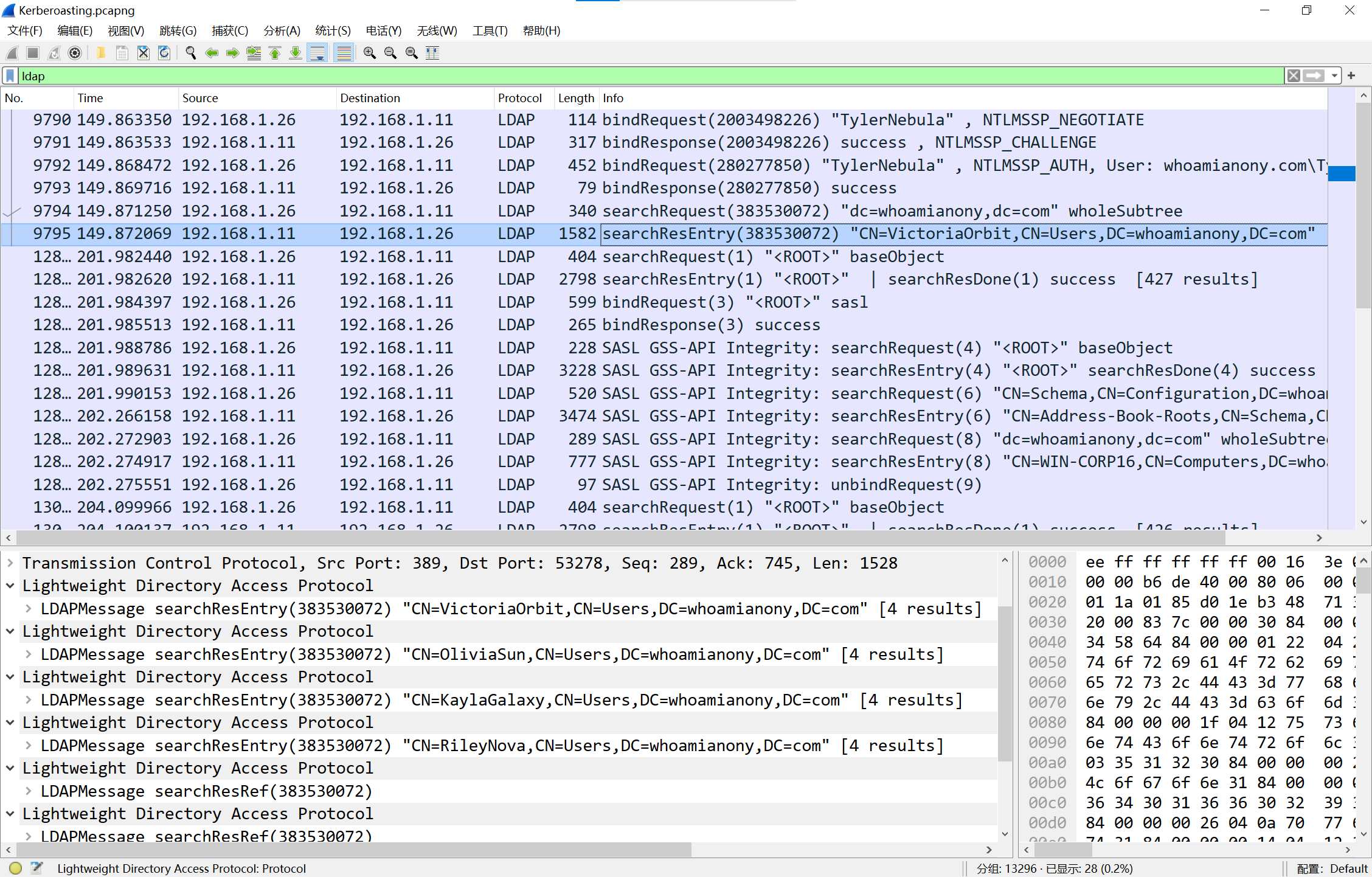
Task: Start capturing packets with the shark fin icon
Action: point(12,53)
